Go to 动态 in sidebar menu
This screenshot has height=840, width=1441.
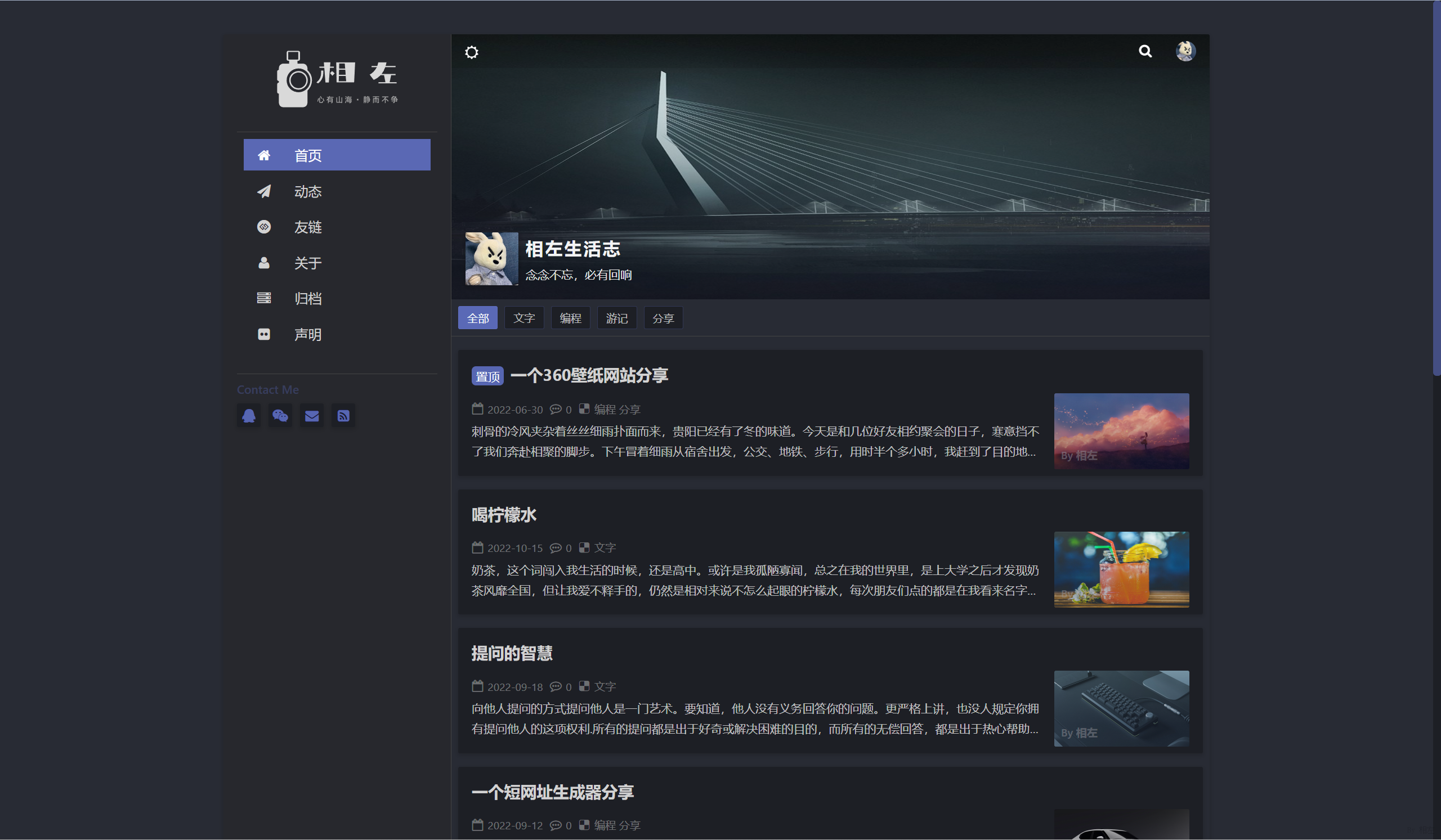point(308,191)
